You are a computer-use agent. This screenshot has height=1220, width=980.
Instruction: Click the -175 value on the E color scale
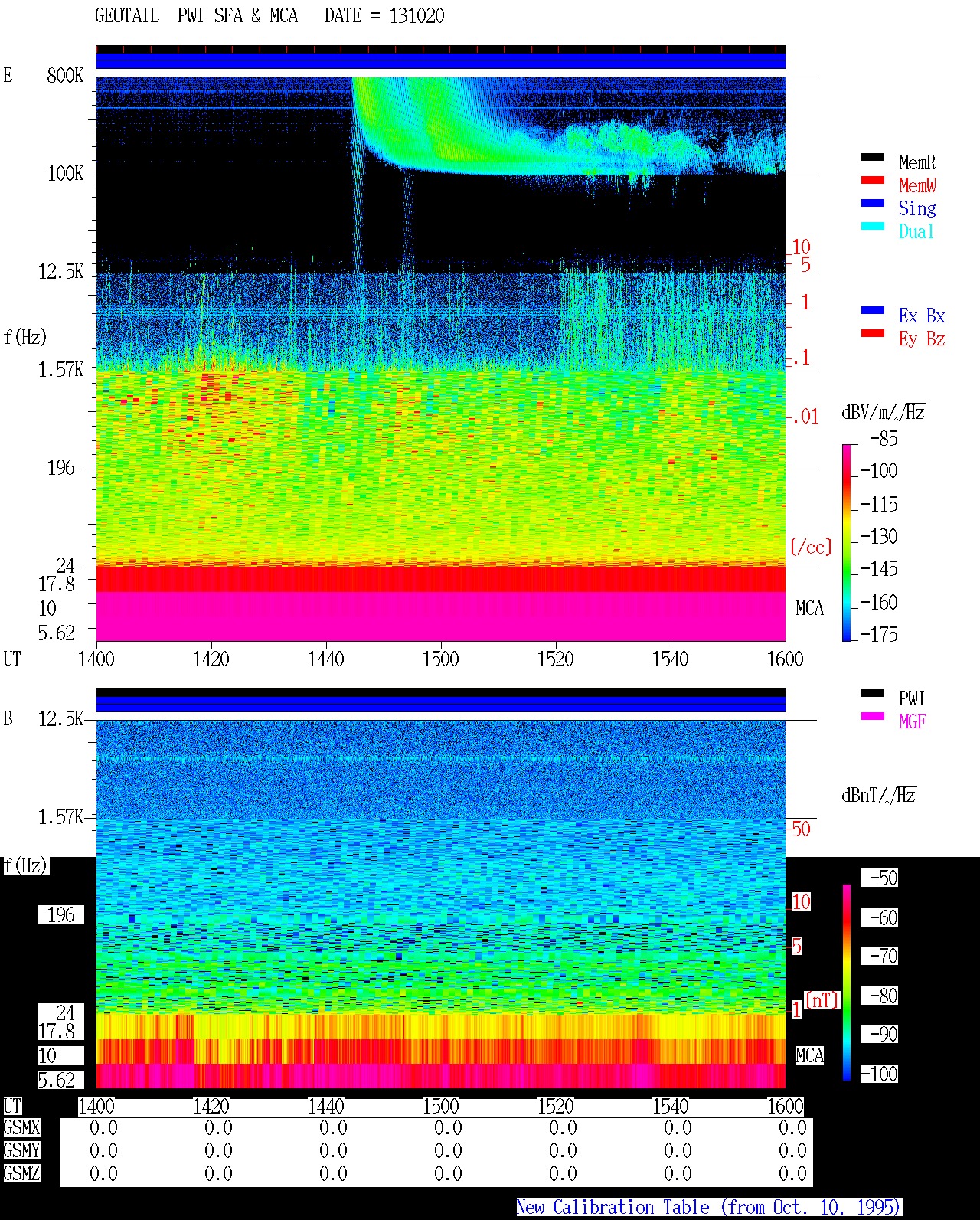tap(879, 634)
